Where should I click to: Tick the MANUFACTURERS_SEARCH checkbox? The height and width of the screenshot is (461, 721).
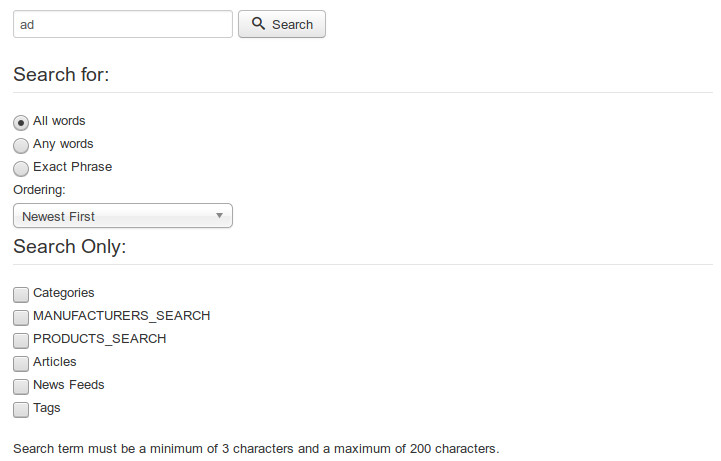pyautogui.click(x=21, y=318)
